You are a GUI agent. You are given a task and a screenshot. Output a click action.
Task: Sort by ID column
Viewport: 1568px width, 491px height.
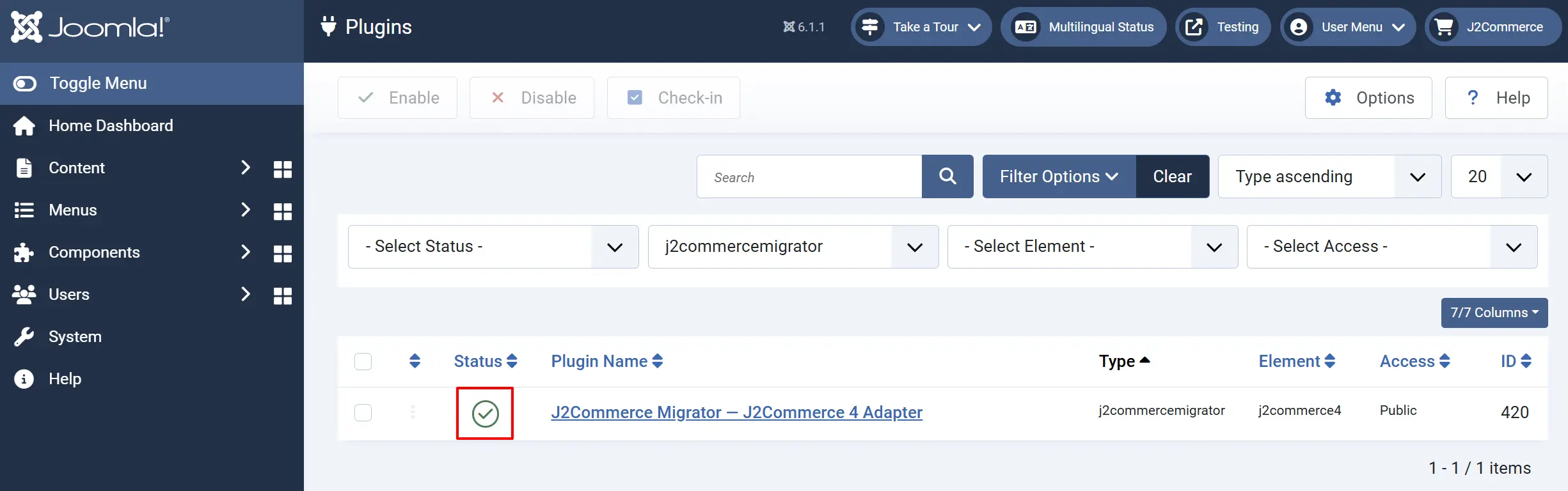coord(1516,361)
